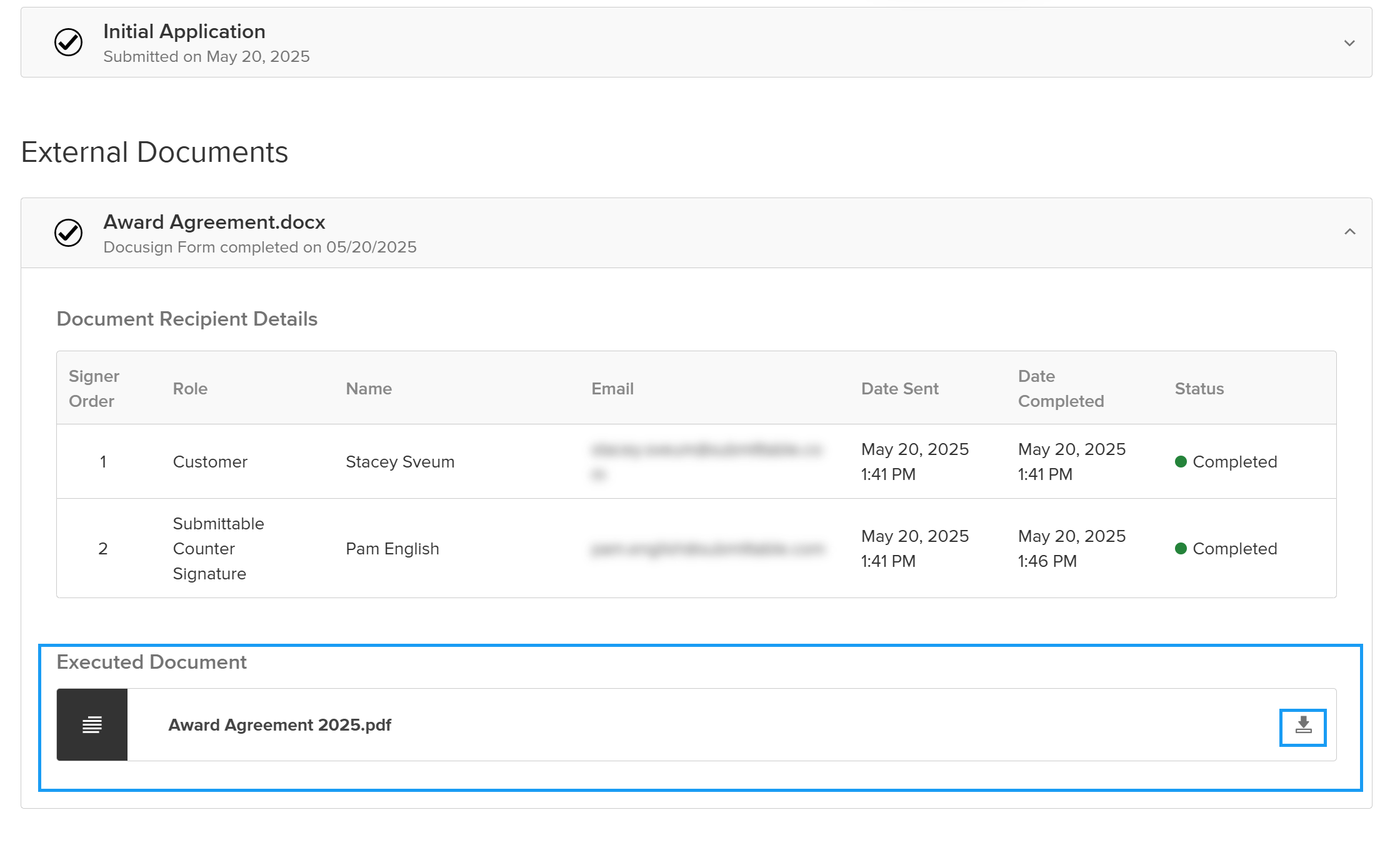Expand the Initial Application section chevron
Screen dimensions: 1400x845
coord(1349,43)
